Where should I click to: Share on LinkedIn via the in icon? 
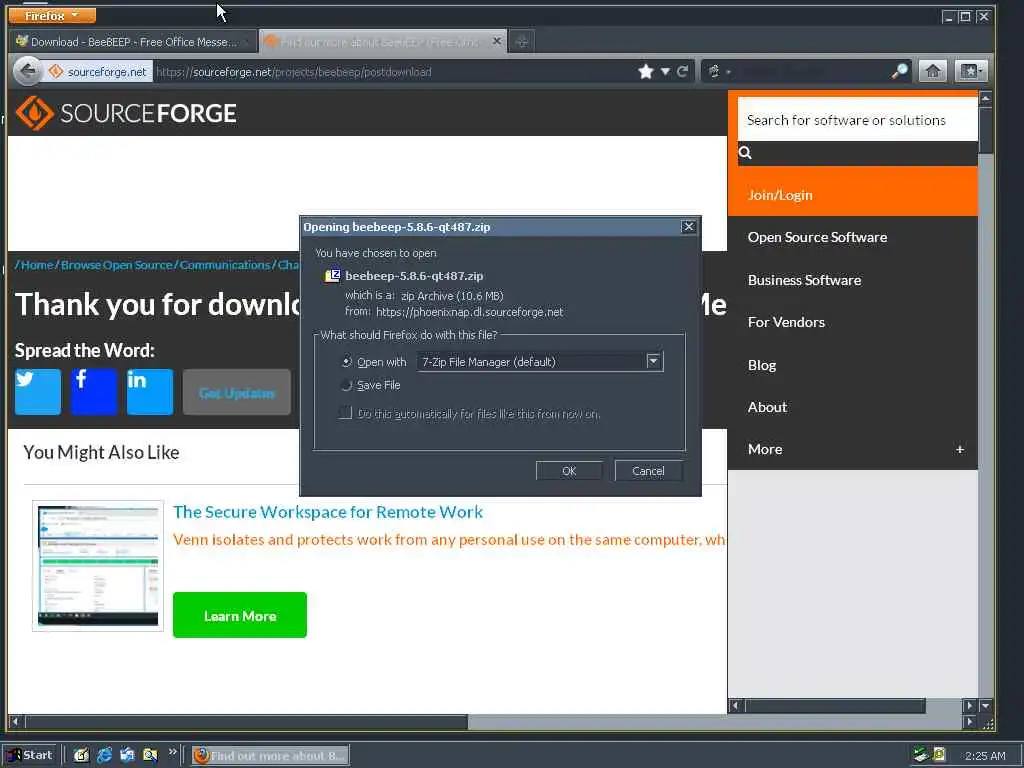coord(150,392)
